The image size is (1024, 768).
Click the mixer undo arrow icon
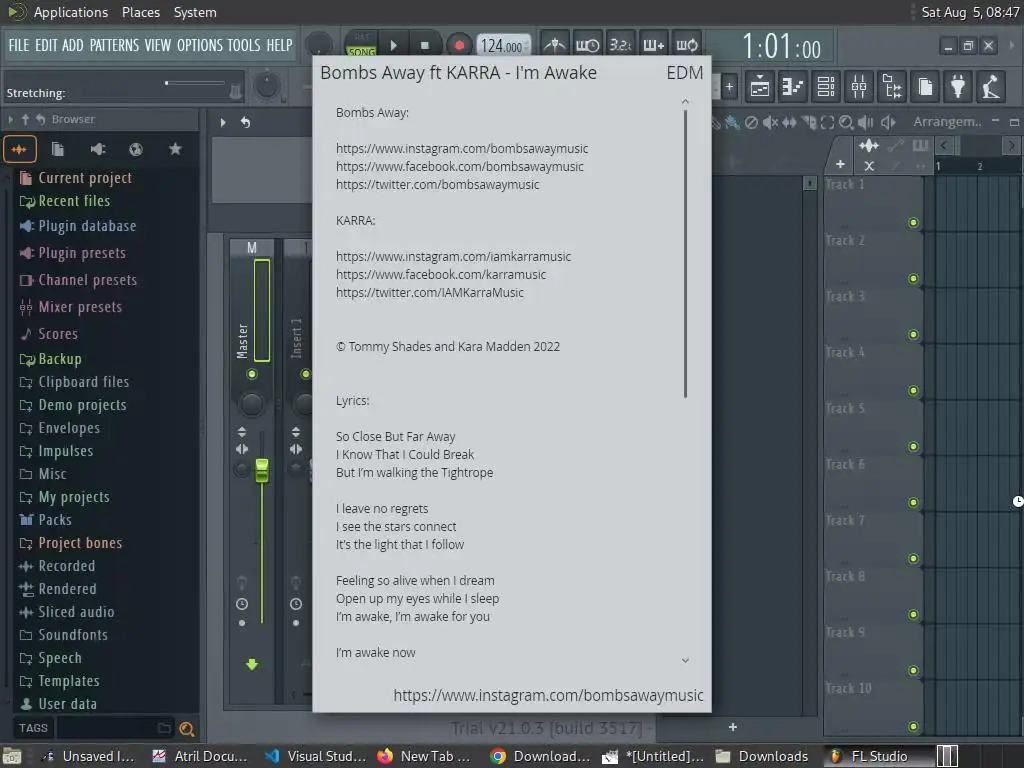click(x=245, y=122)
